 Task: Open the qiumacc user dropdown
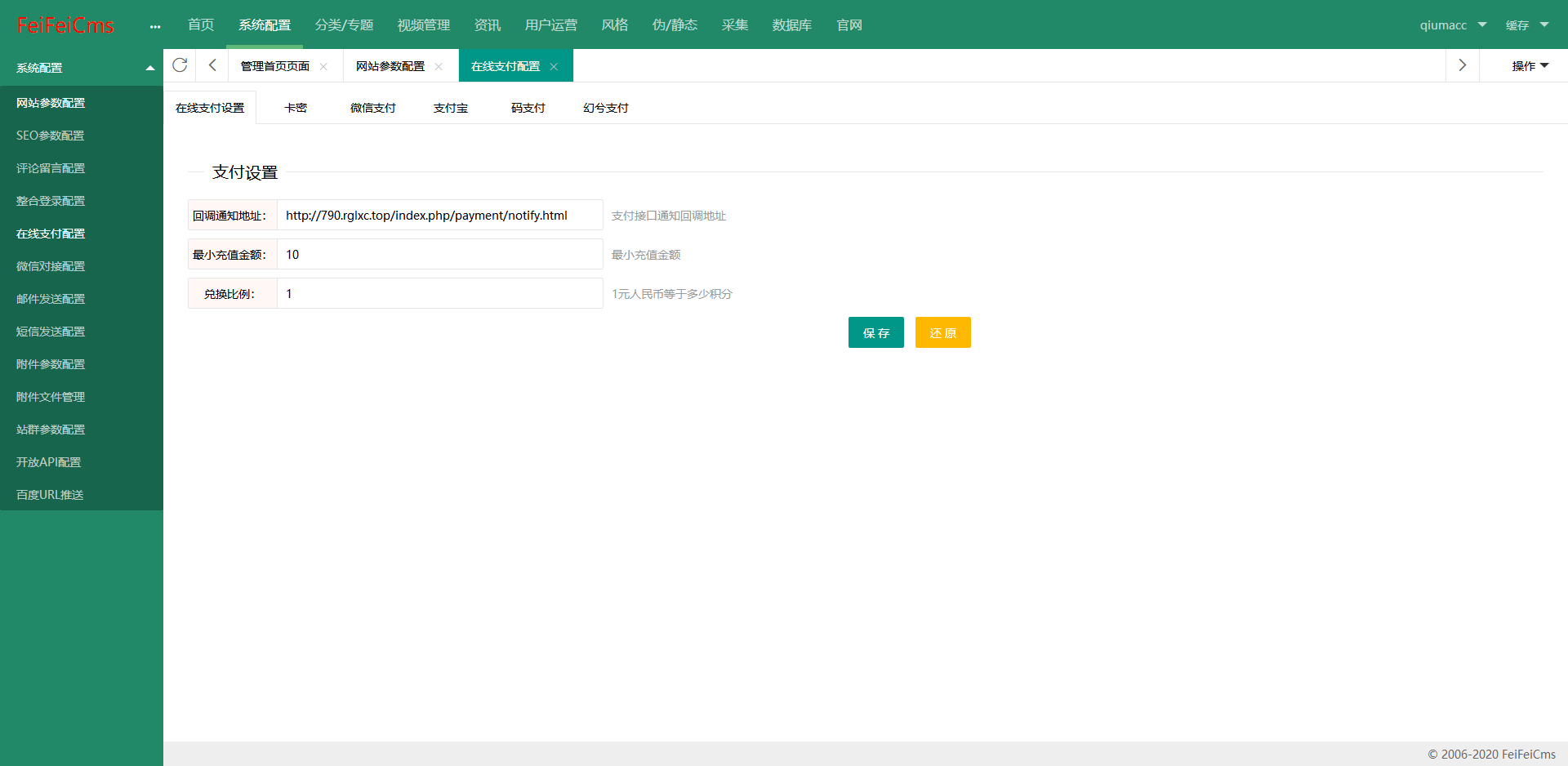(x=1452, y=25)
